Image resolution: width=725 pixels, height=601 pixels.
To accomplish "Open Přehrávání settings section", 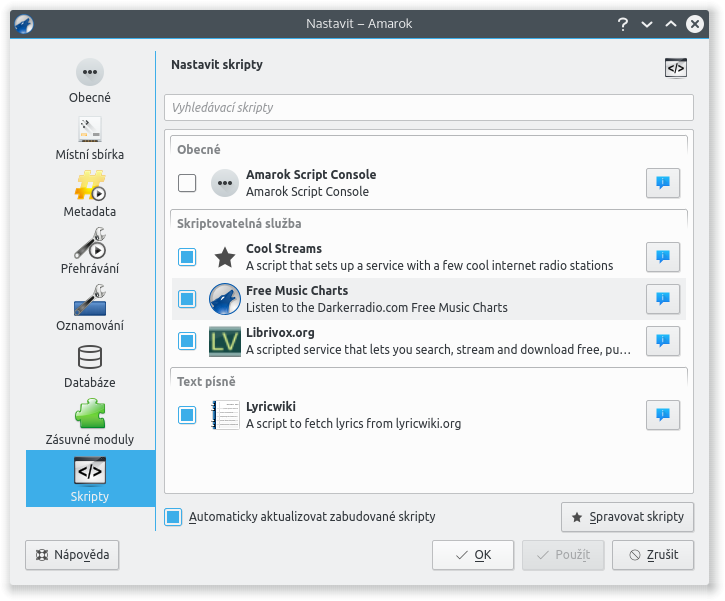I will tap(90, 251).
